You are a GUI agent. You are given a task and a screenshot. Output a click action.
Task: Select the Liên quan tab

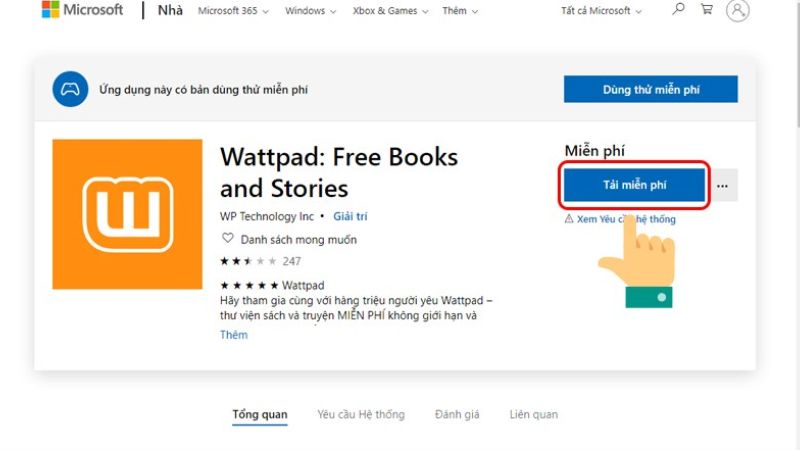pyautogui.click(x=533, y=414)
